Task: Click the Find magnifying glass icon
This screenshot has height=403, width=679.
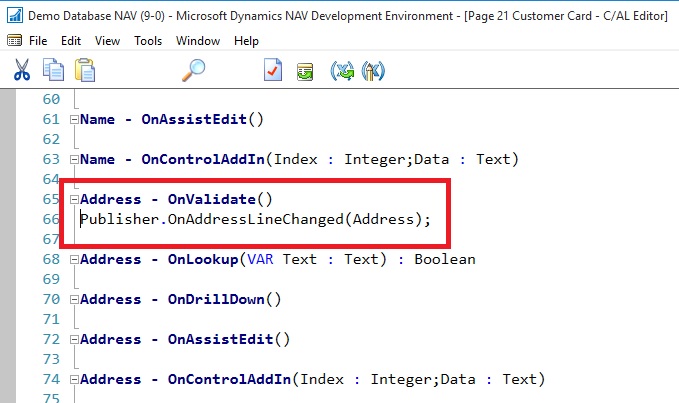Action: click(193, 70)
